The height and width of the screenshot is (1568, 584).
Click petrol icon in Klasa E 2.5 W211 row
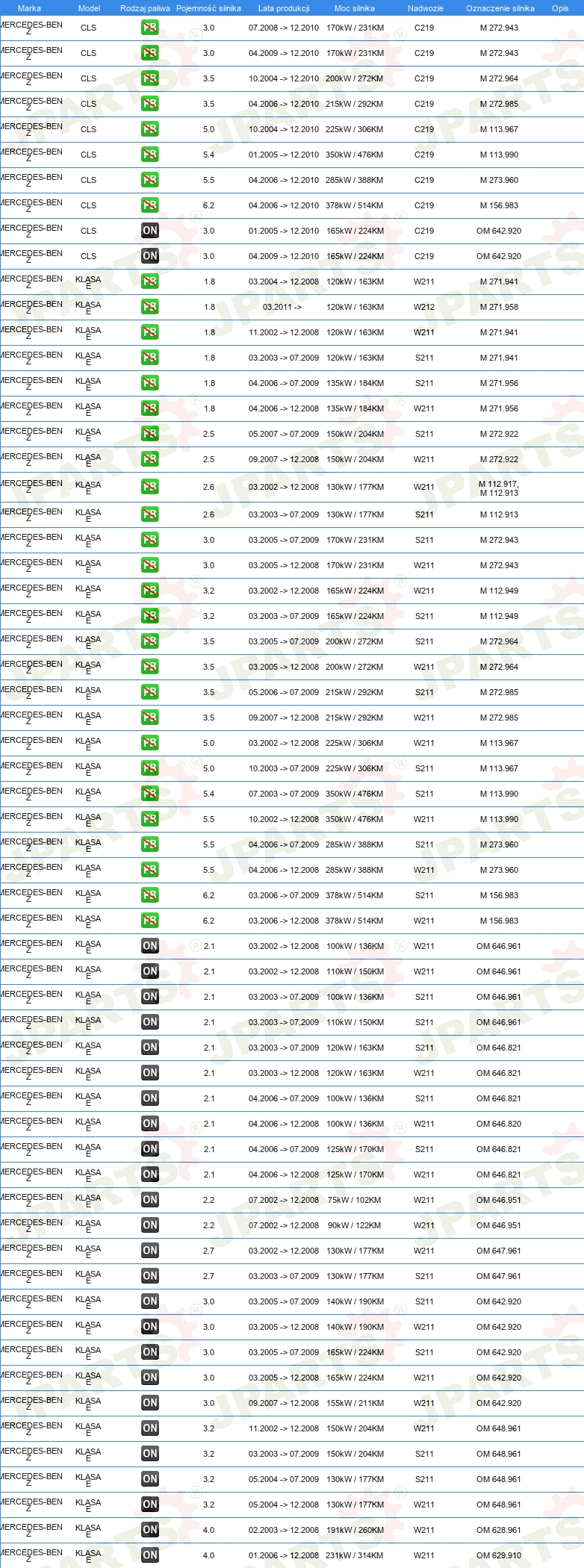(150, 459)
